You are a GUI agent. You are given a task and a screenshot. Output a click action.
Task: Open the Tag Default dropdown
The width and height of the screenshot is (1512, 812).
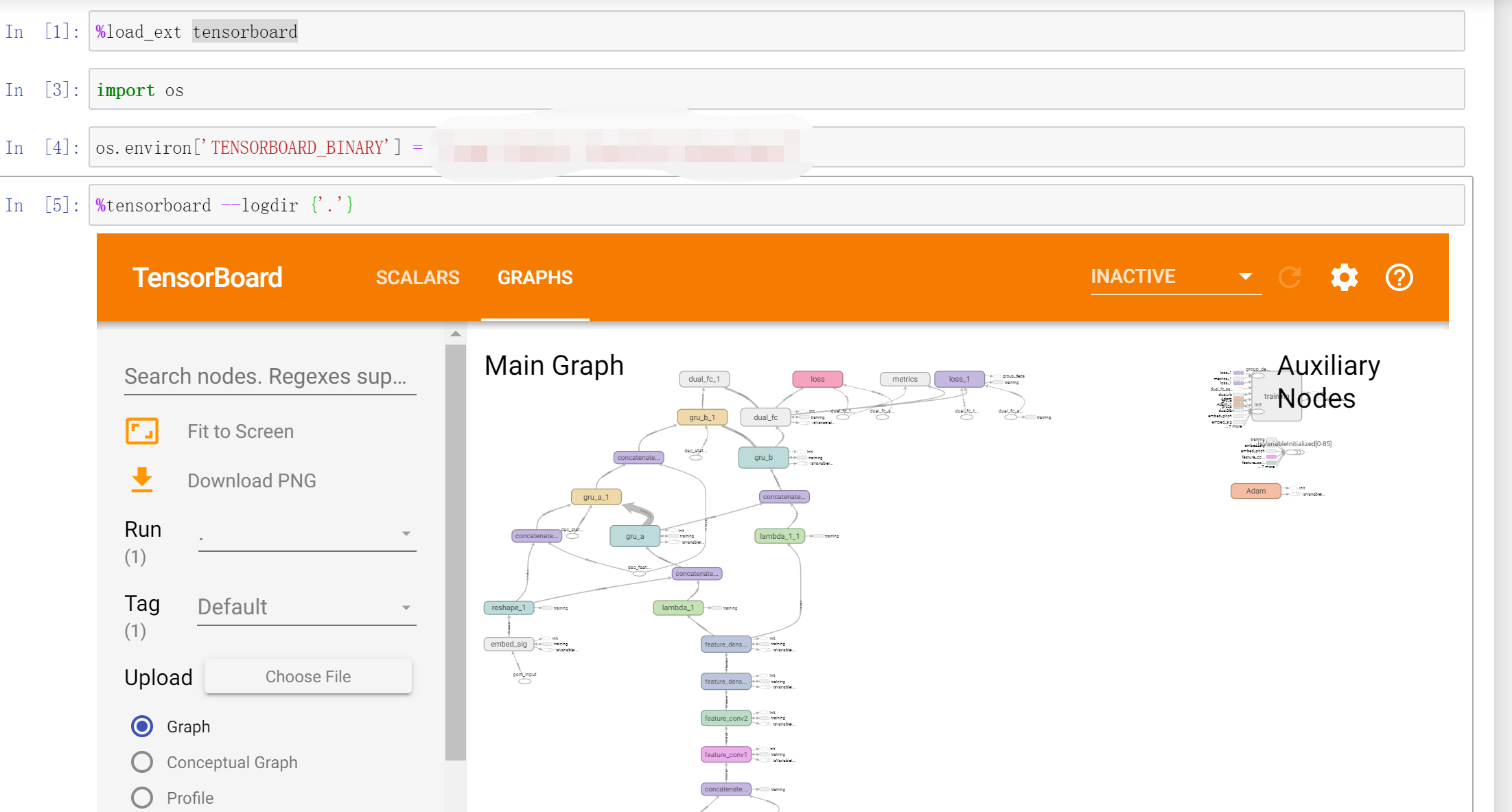[x=307, y=607]
